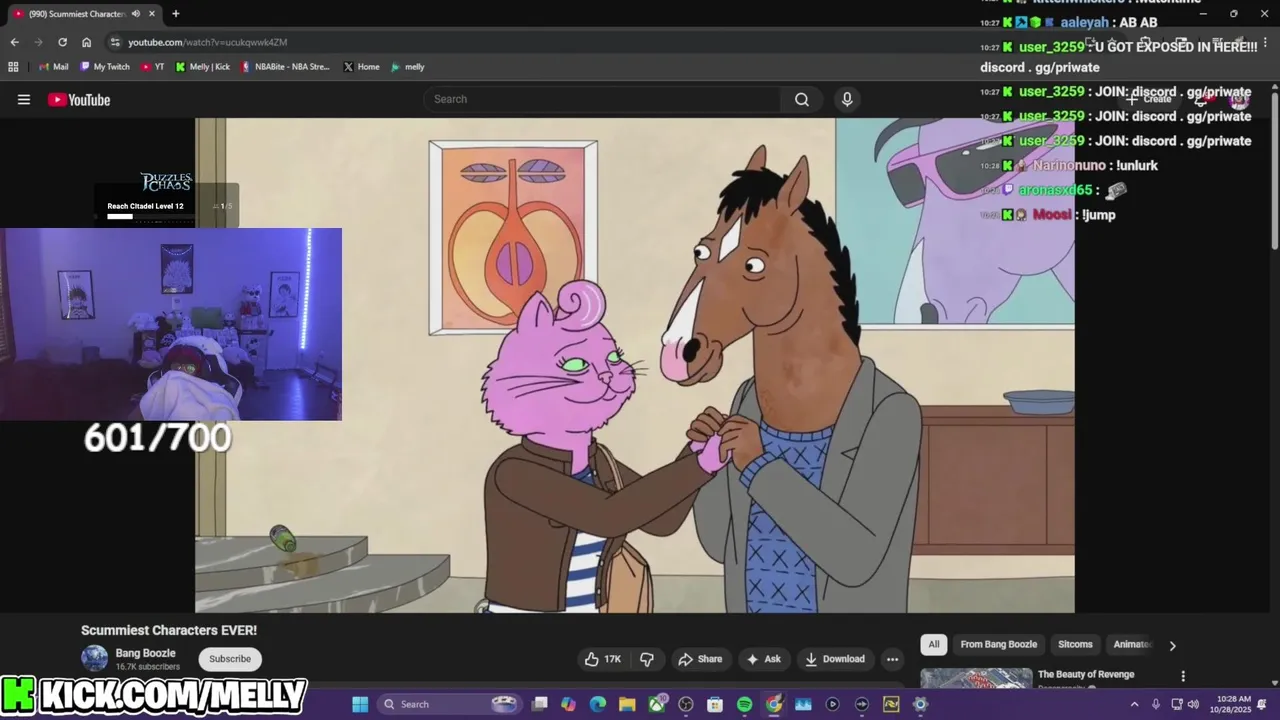Open the Bang Boozle channel name
Viewport: 1280px width, 720px height.
tap(145, 653)
